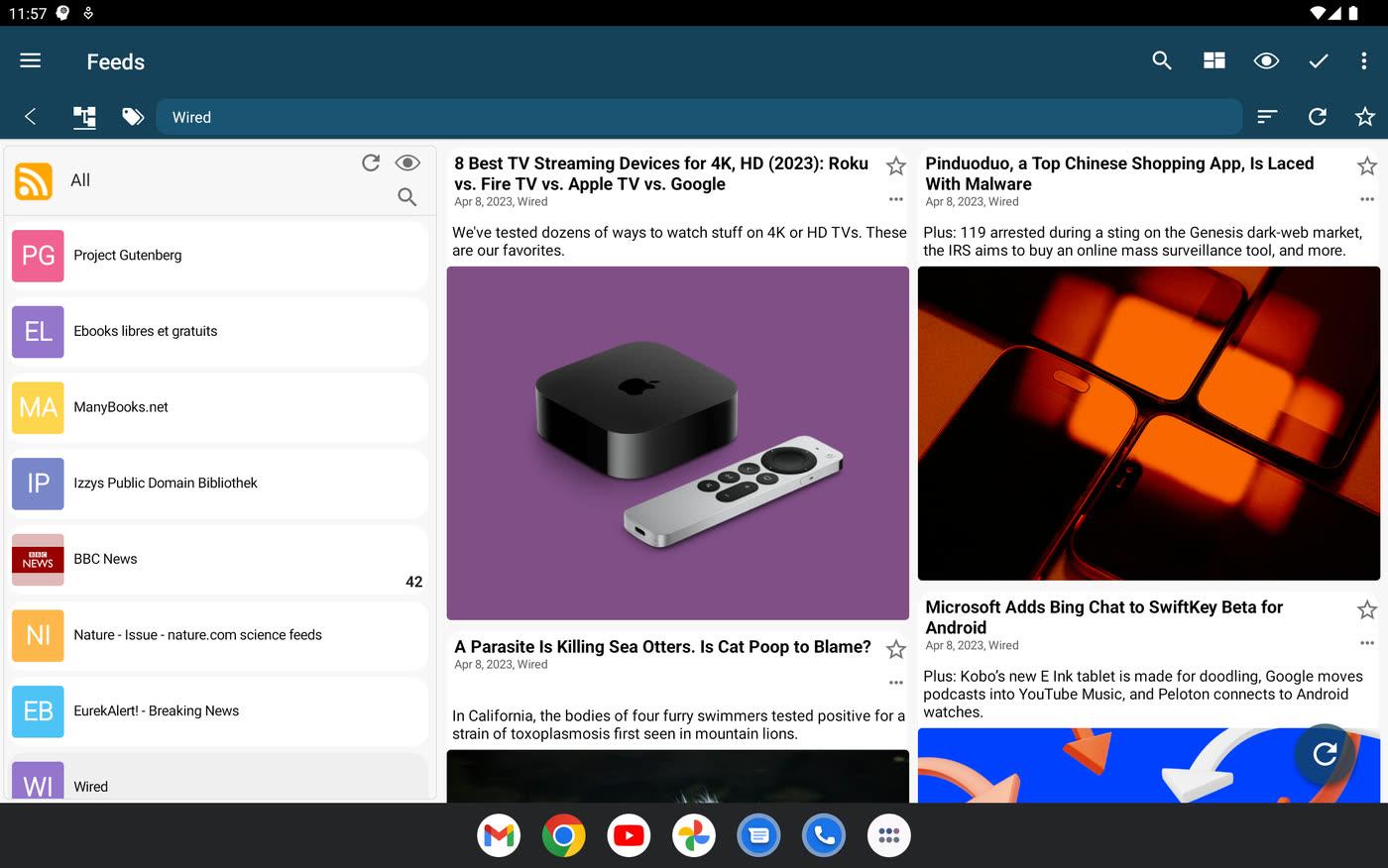Mark all articles as read
Image resolution: width=1388 pixels, height=868 pixels.
click(x=1319, y=61)
